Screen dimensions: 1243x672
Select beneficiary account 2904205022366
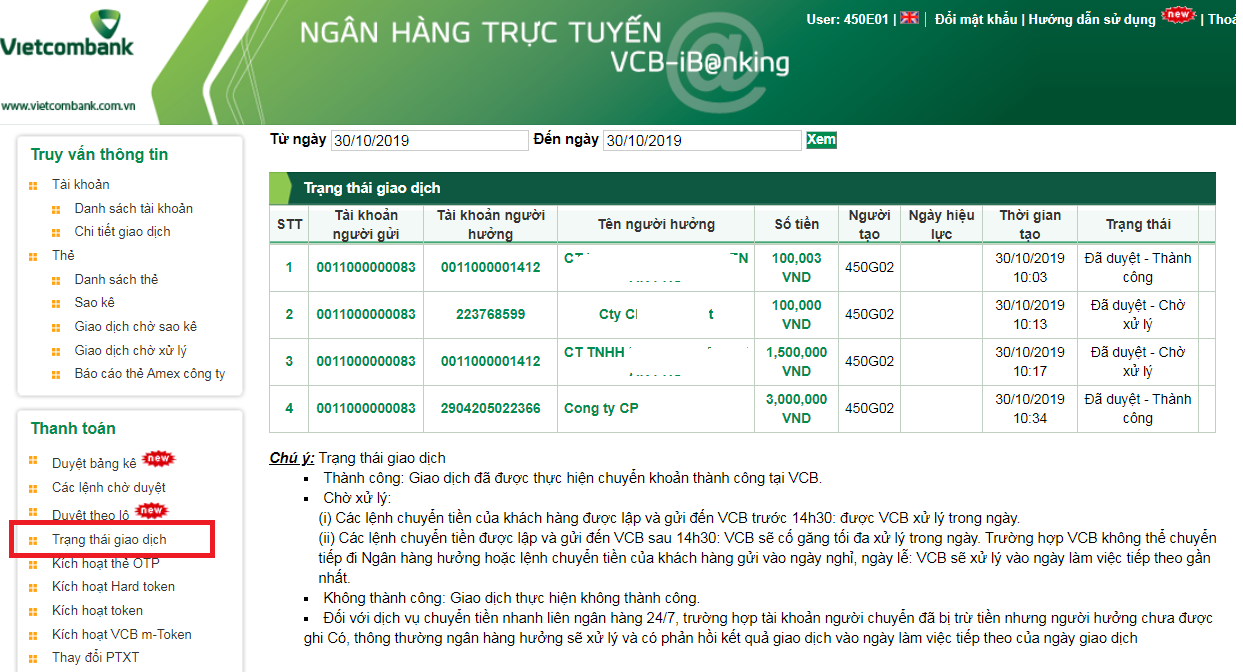click(490, 409)
